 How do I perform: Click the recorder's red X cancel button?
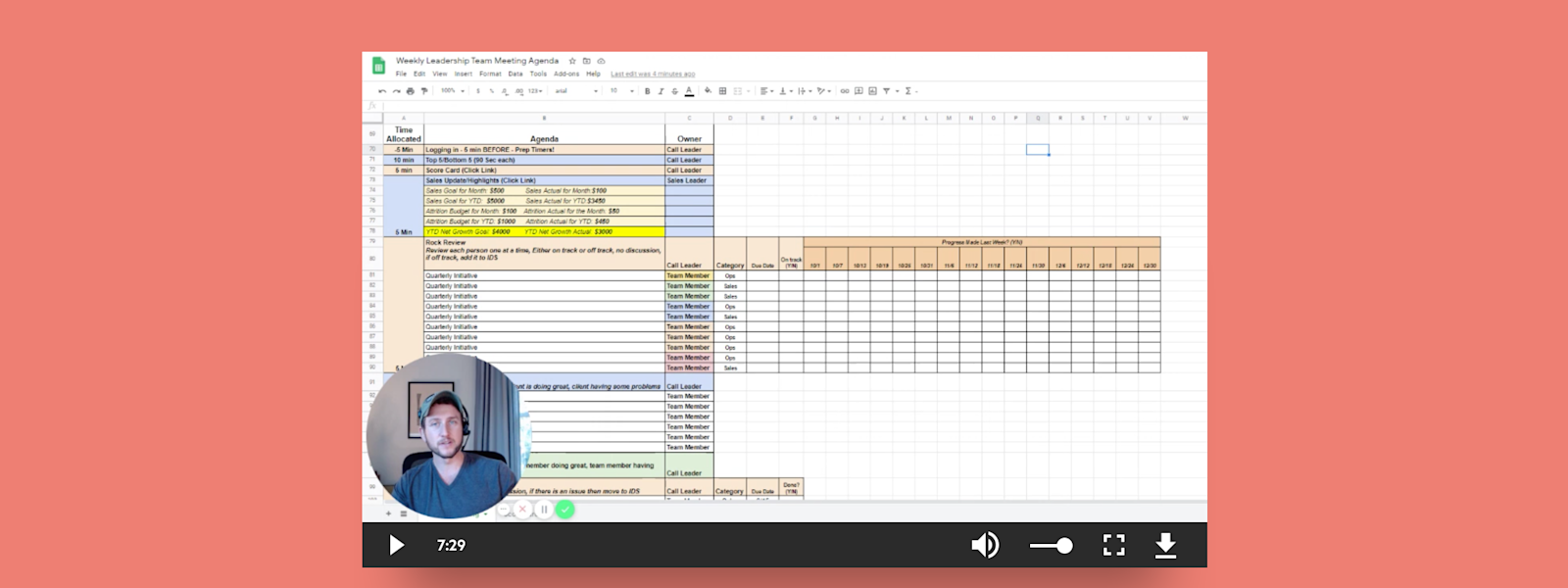pyautogui.click(x=522, y=510)
